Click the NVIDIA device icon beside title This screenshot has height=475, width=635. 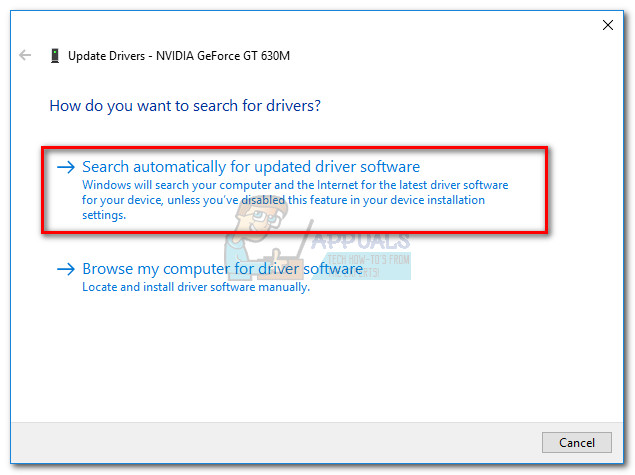point(55,55)
